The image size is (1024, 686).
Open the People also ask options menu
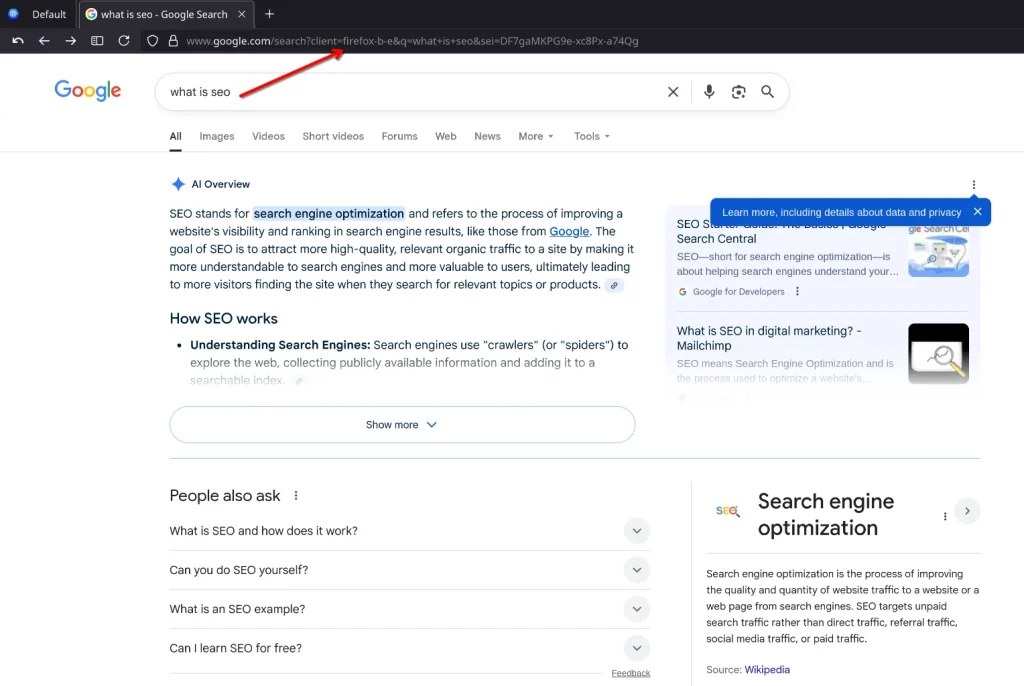[x=296, y=496]
